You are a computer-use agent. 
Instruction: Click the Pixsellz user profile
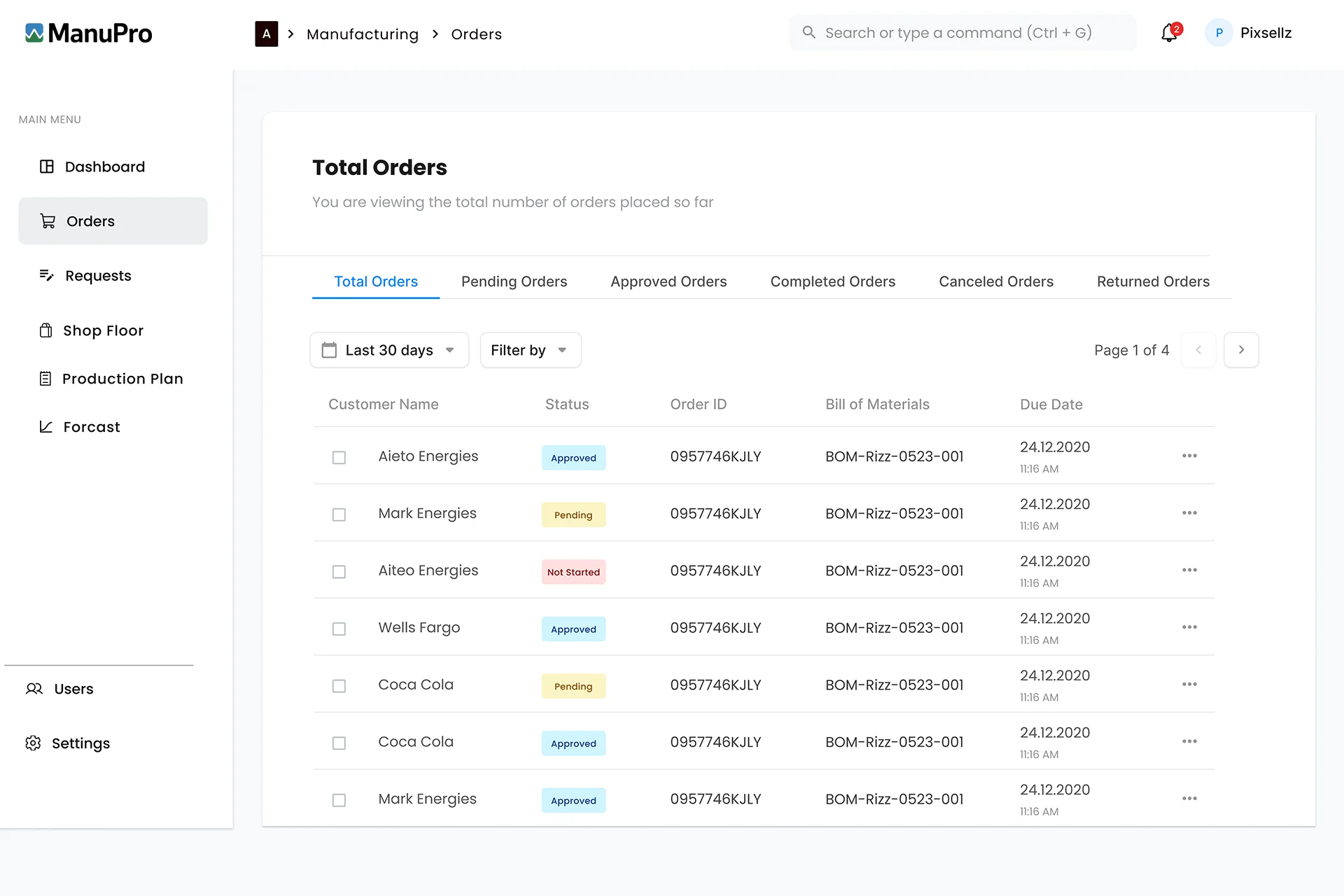(x=1249, y=33)
